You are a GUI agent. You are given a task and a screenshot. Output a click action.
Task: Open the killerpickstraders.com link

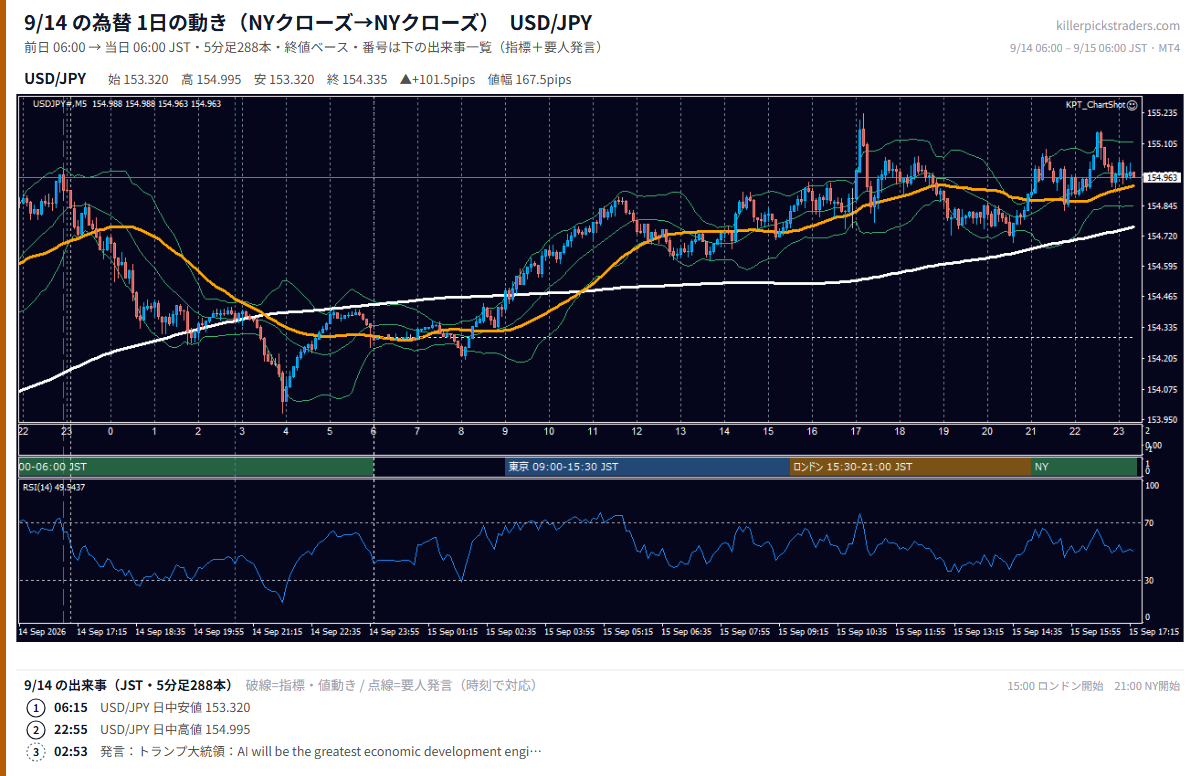1117,26
